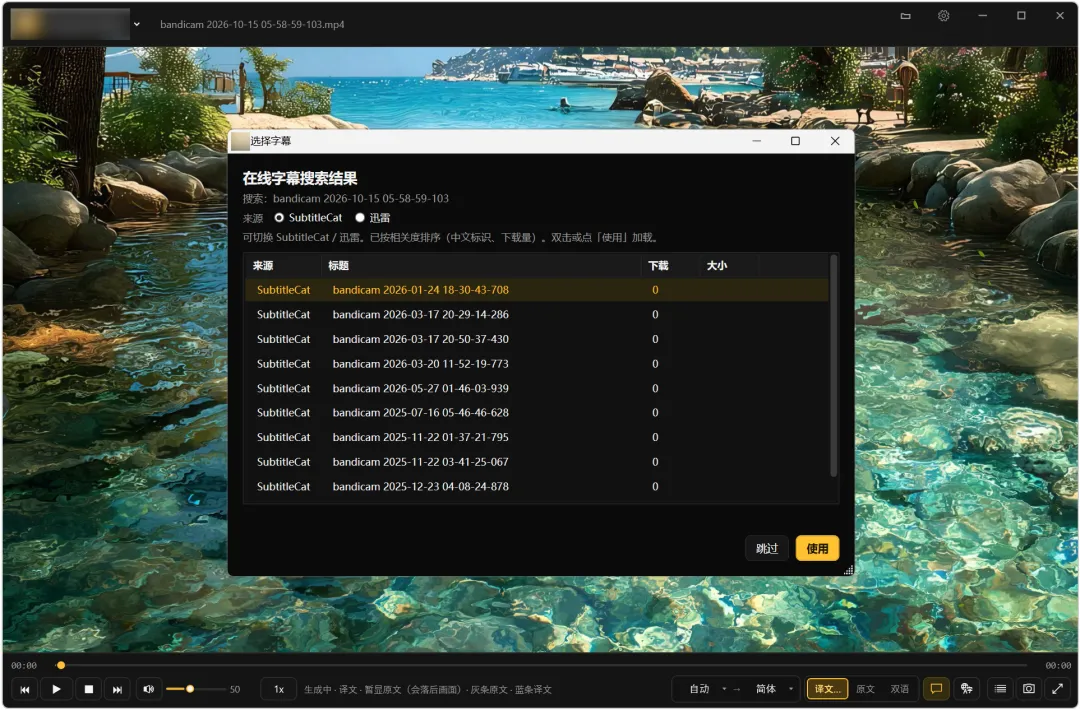Minimize the subtitle selection dialog
The height and width of the screenshot is (710, 1080).
(x=756, y=141)
